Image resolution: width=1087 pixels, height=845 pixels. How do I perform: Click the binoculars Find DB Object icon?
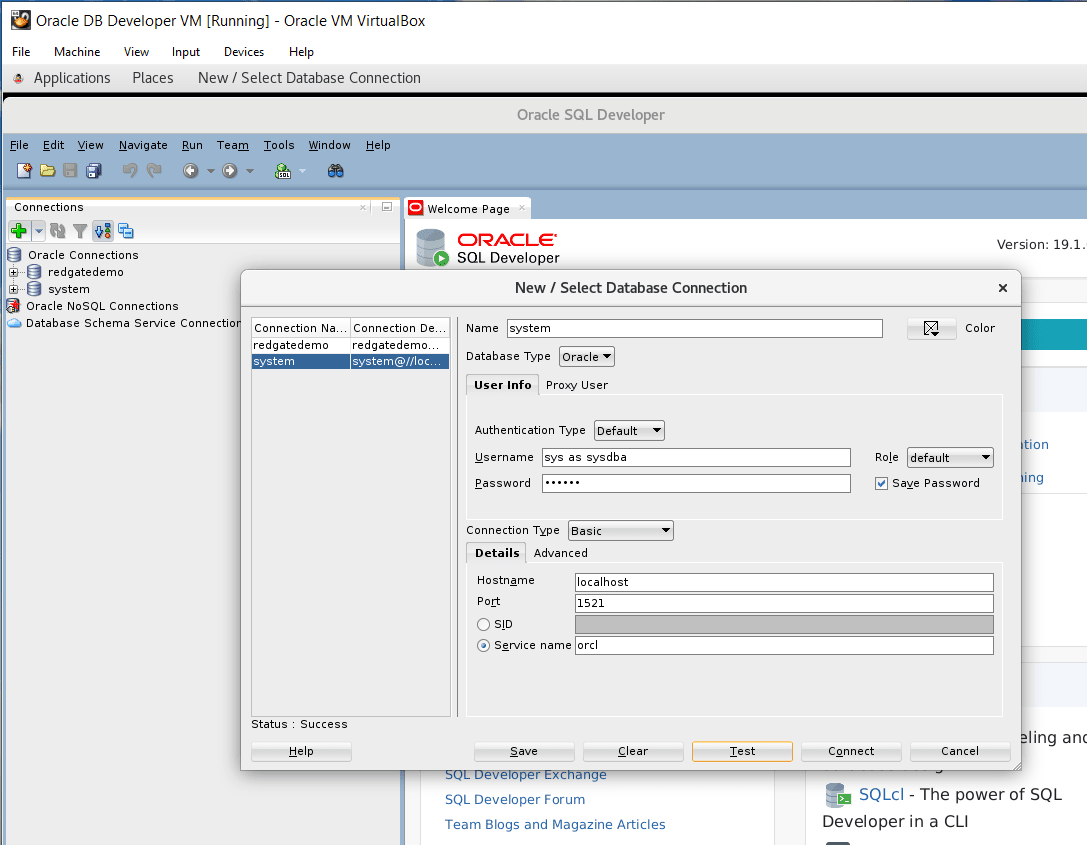[336, 171]
